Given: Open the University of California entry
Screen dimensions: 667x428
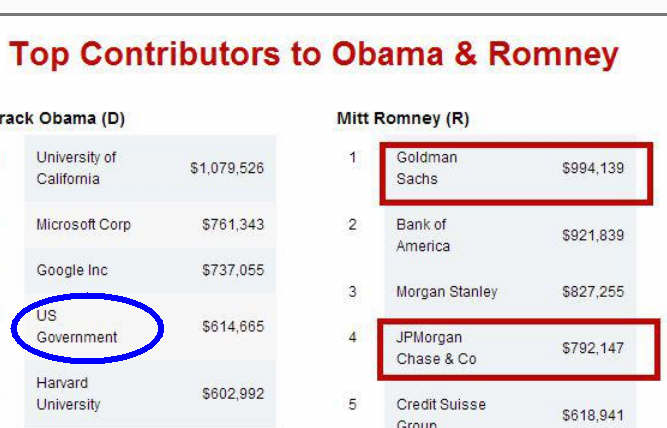Looking at the screenshot, I should tap(76, 168).
